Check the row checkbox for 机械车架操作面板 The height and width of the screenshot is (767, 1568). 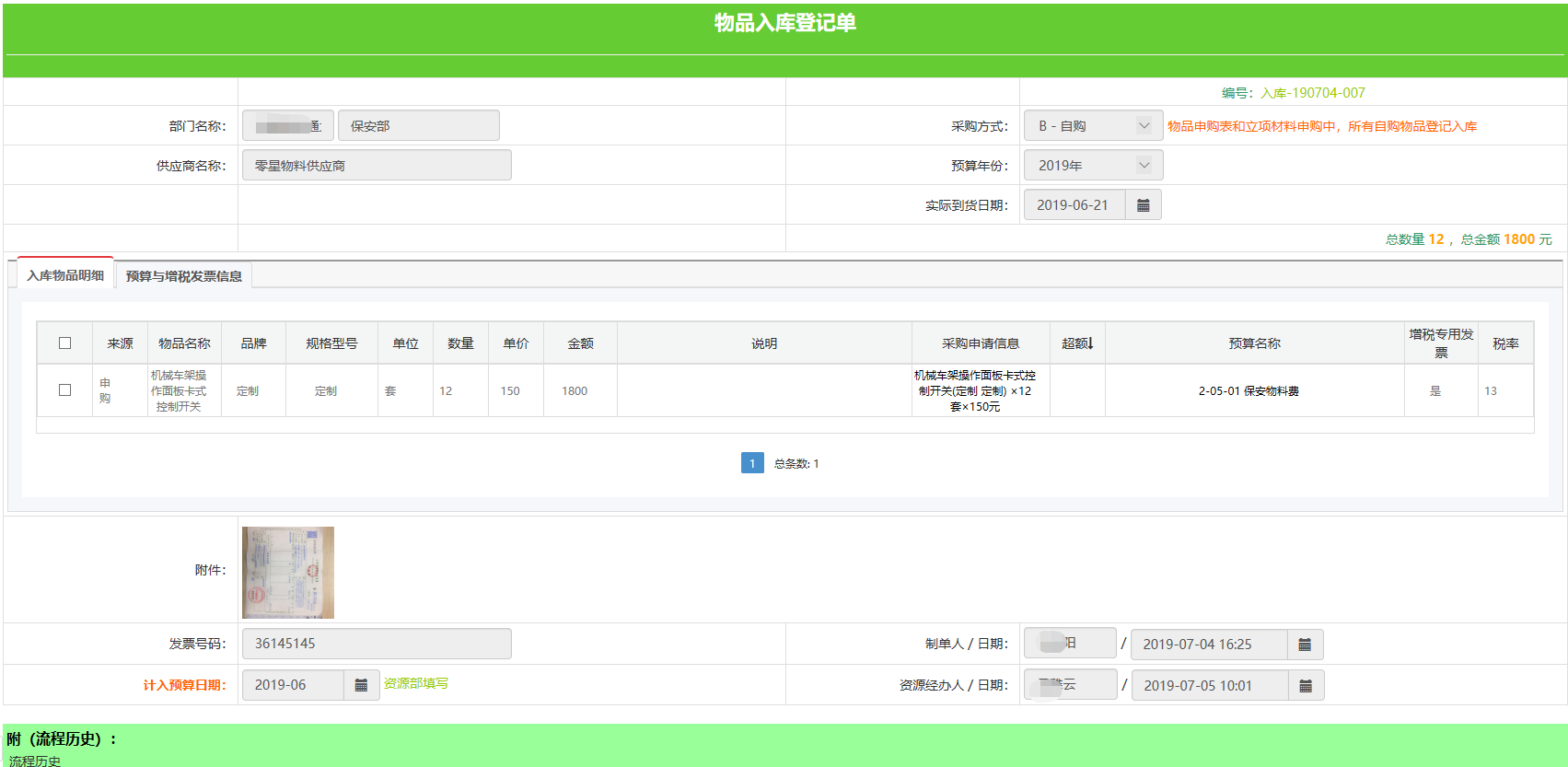pos(64,390)
